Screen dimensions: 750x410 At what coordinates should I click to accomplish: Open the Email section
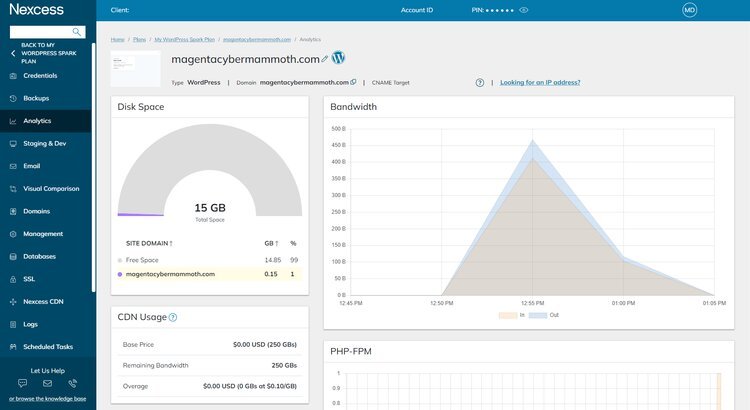click(32, 166)
